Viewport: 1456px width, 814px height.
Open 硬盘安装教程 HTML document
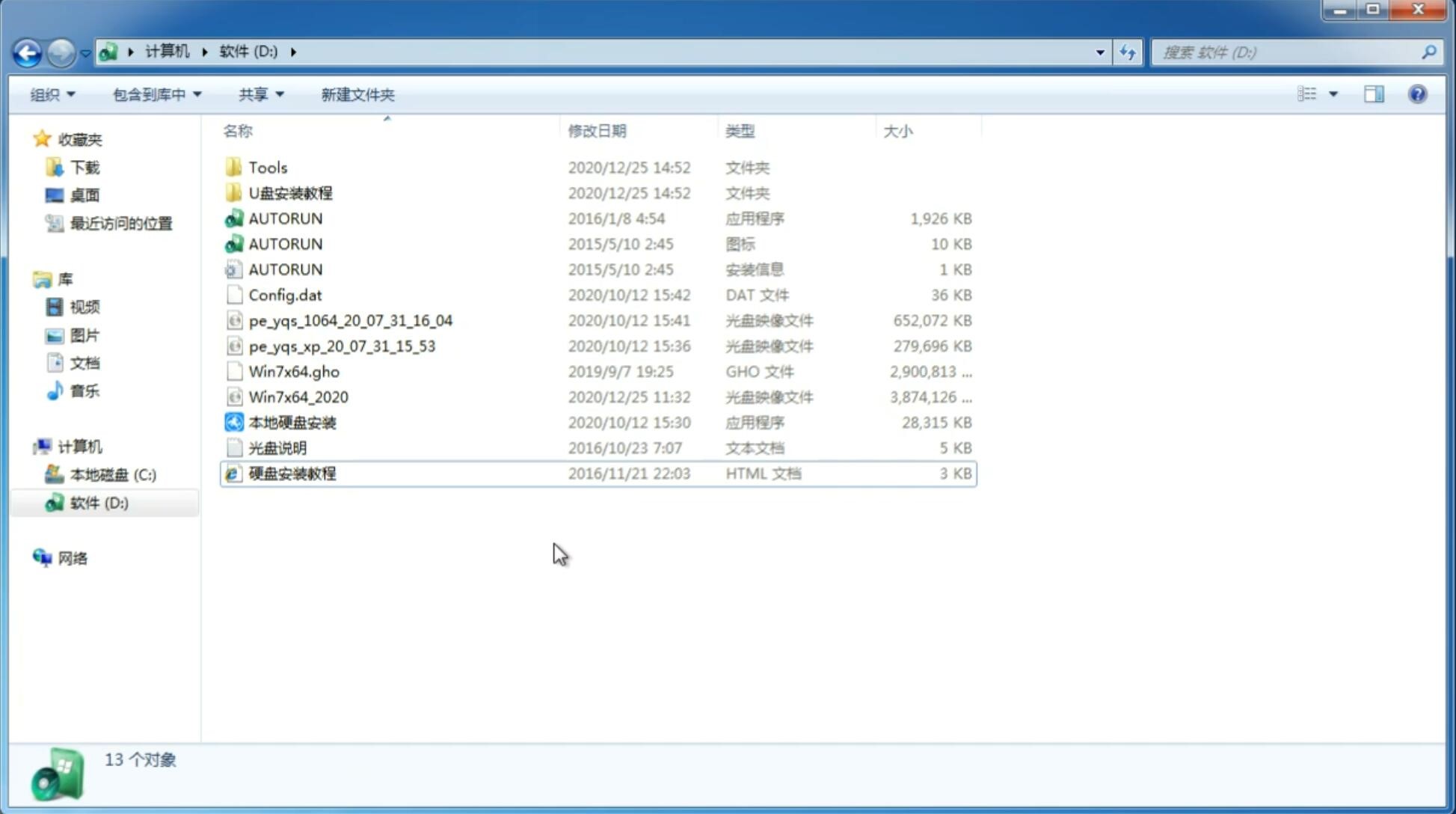(x=291, y=473)
